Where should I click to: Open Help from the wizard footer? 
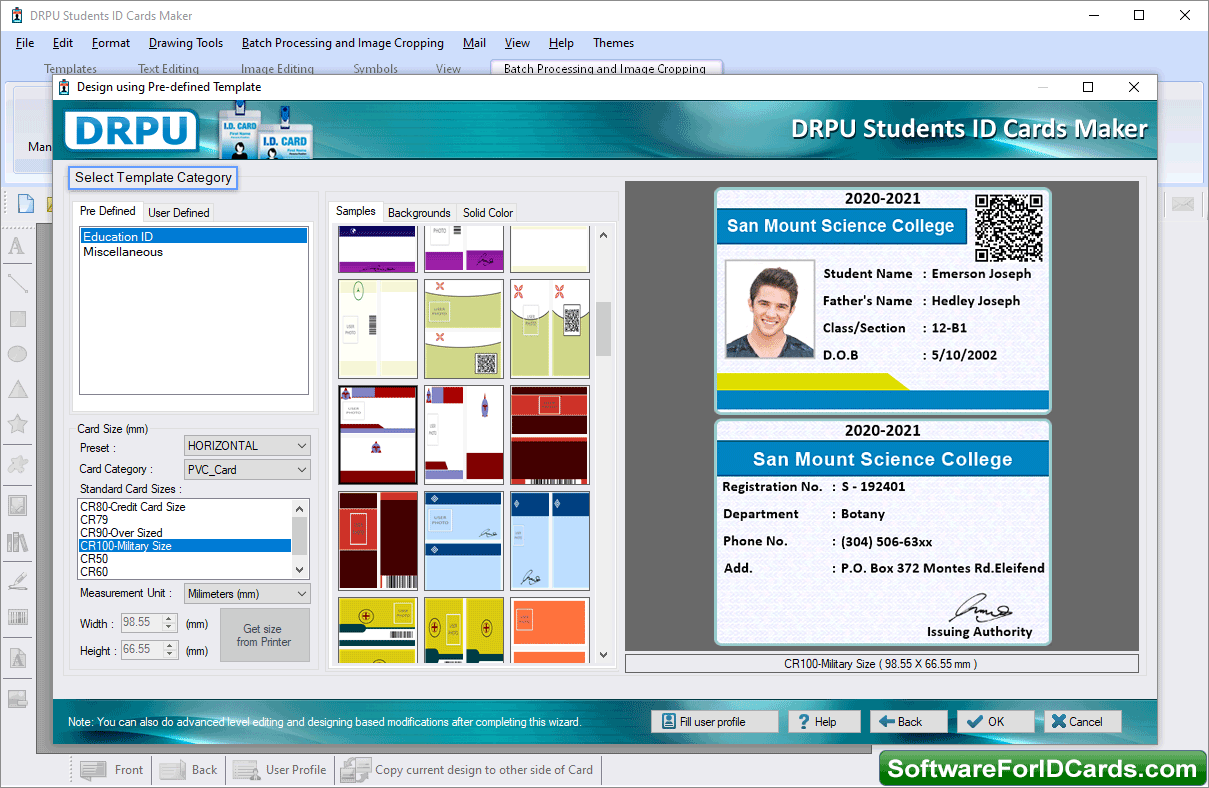[824, 722]
